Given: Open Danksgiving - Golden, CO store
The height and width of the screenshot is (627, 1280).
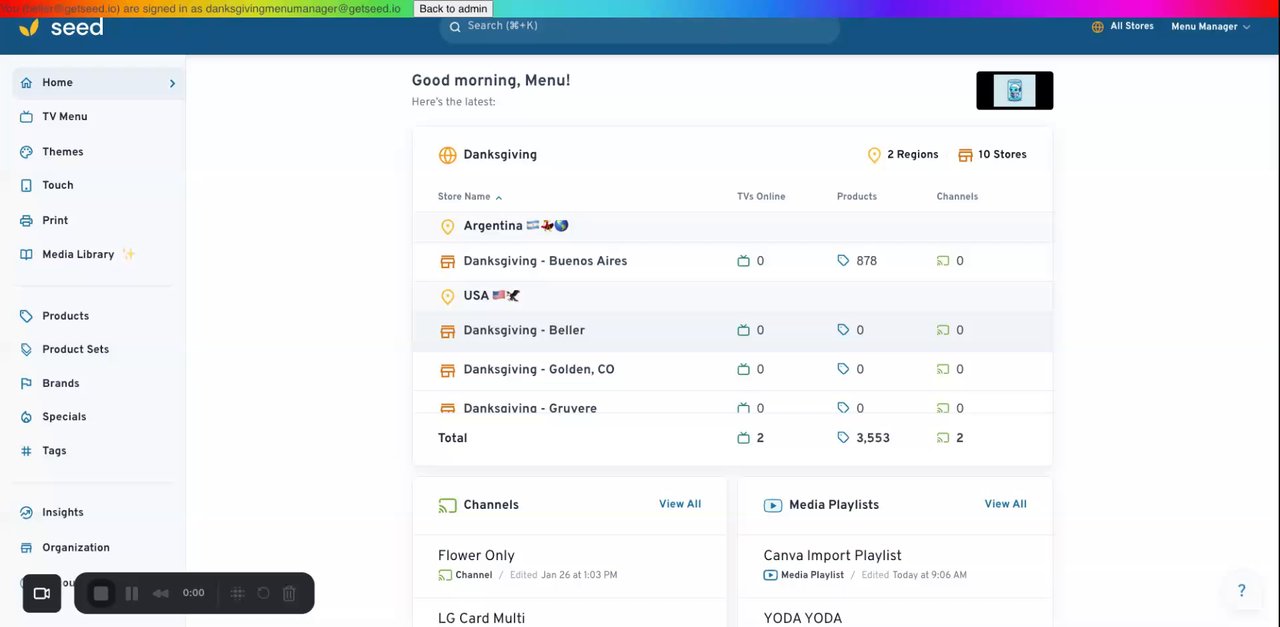Looking at the screenshot, I should (x=732, y=370).
